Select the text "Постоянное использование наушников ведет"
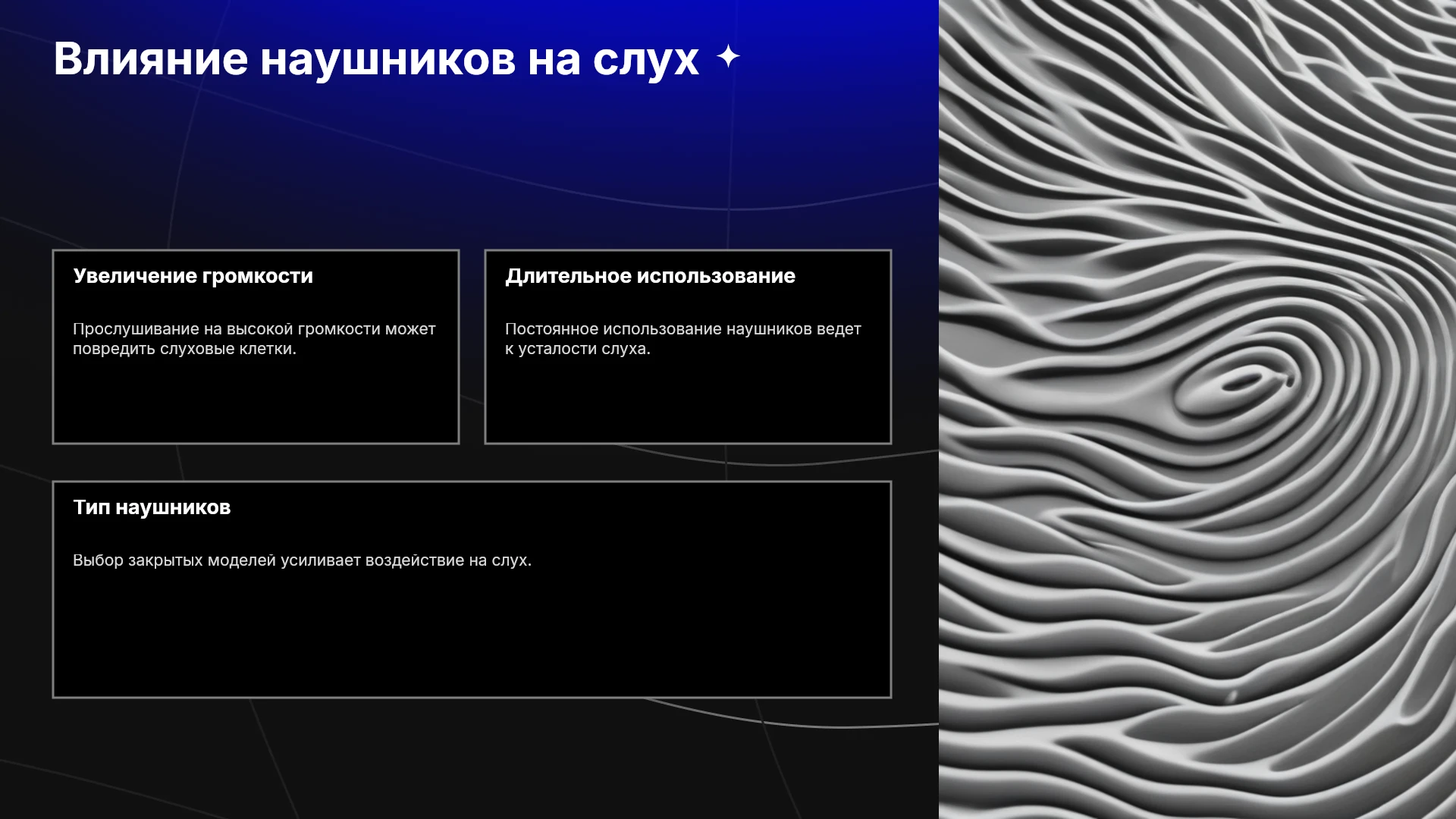 point(683,329)
